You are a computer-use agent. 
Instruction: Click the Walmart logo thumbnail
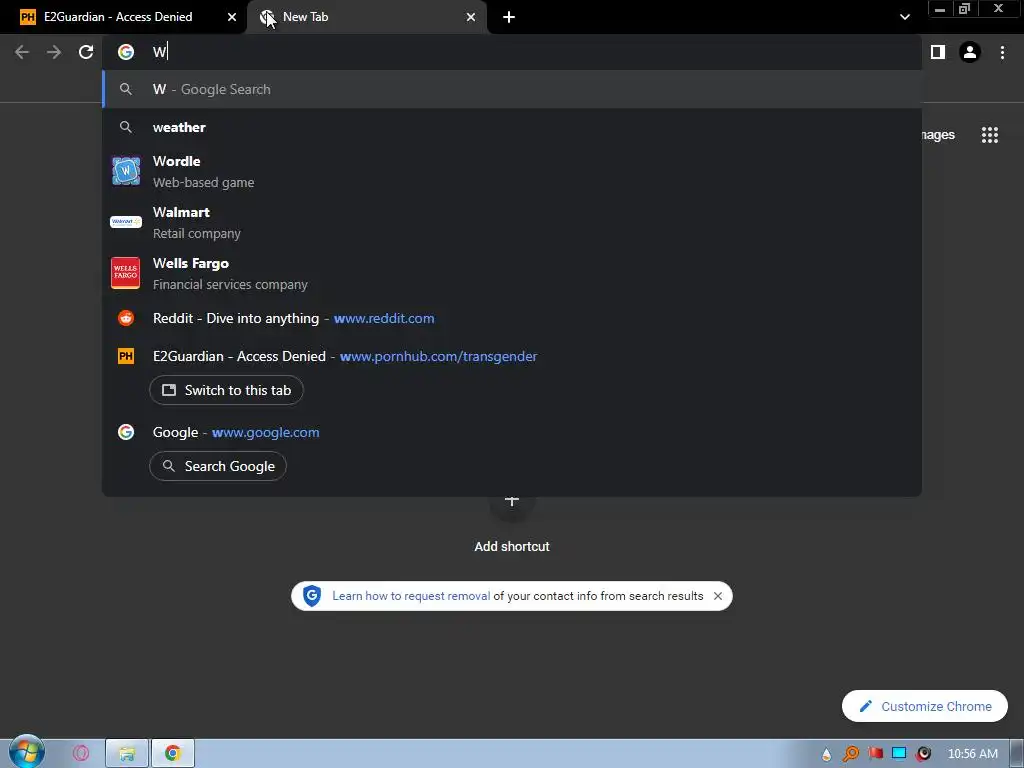point(126,222)
